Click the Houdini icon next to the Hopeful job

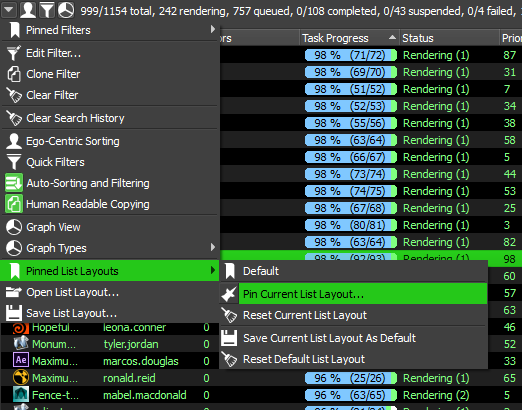click(x=21, y=328)
